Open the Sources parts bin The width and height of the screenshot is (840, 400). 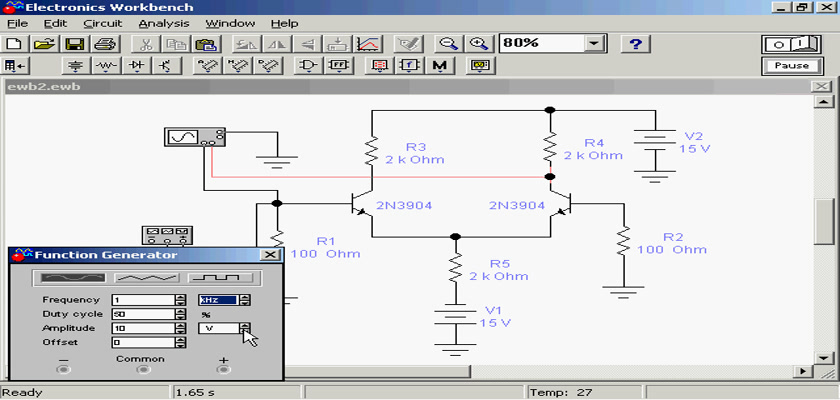[x=77, y=66]
